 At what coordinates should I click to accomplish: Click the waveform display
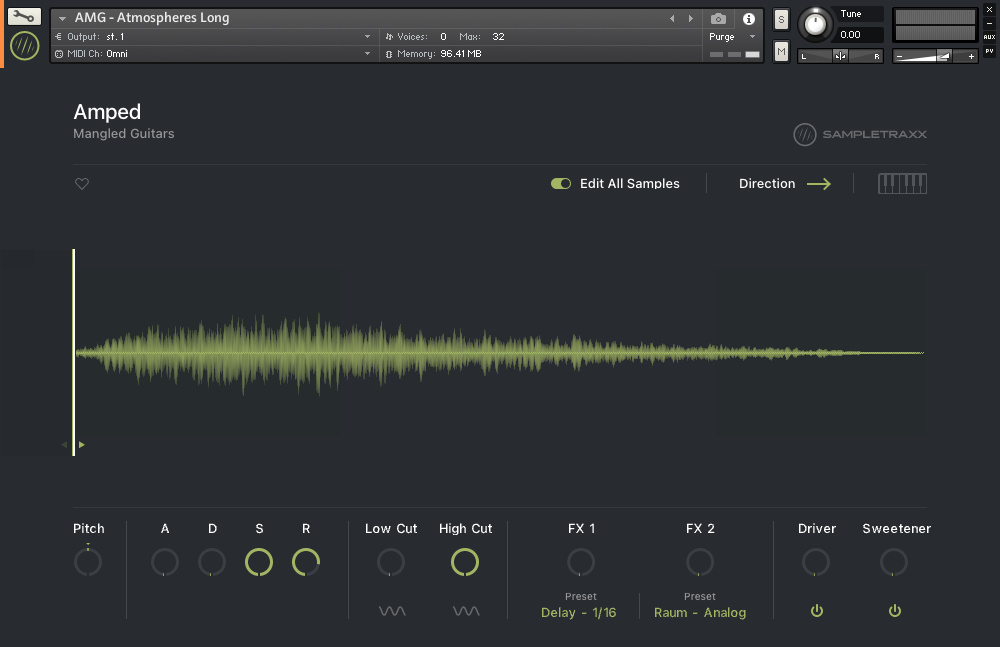coord(500,352)
